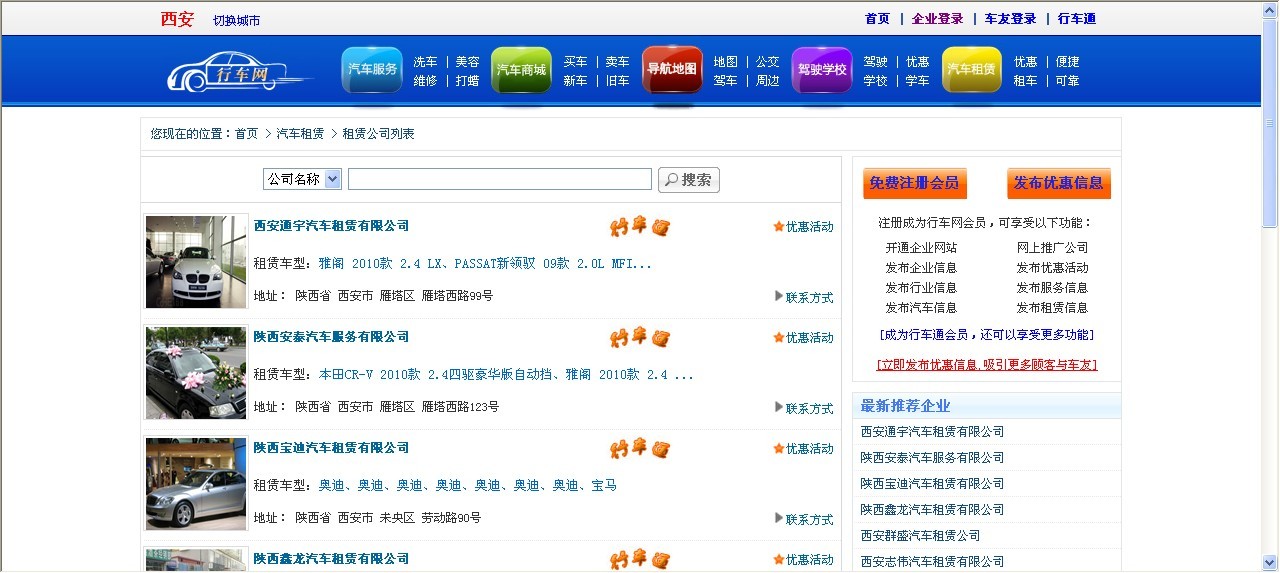The height and width of the screenshot is (573, 1280).
Task: Open 西安群盛汽车租赁公司 in recommended list
Action: coord(921,536)
